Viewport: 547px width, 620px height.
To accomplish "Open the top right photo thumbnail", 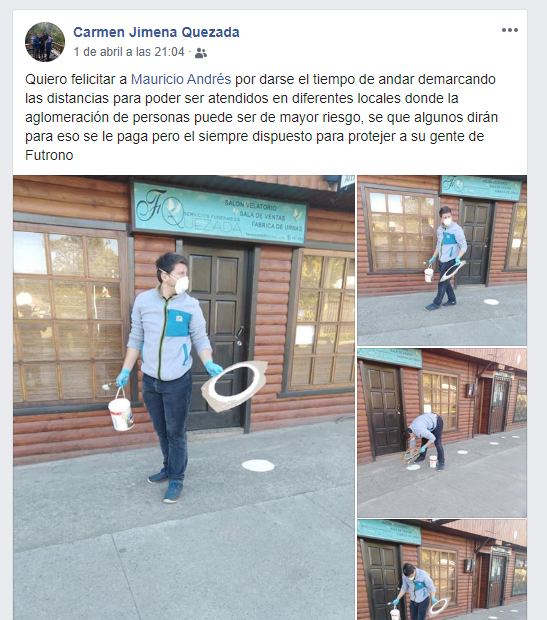I will click(x=442, y=261).
